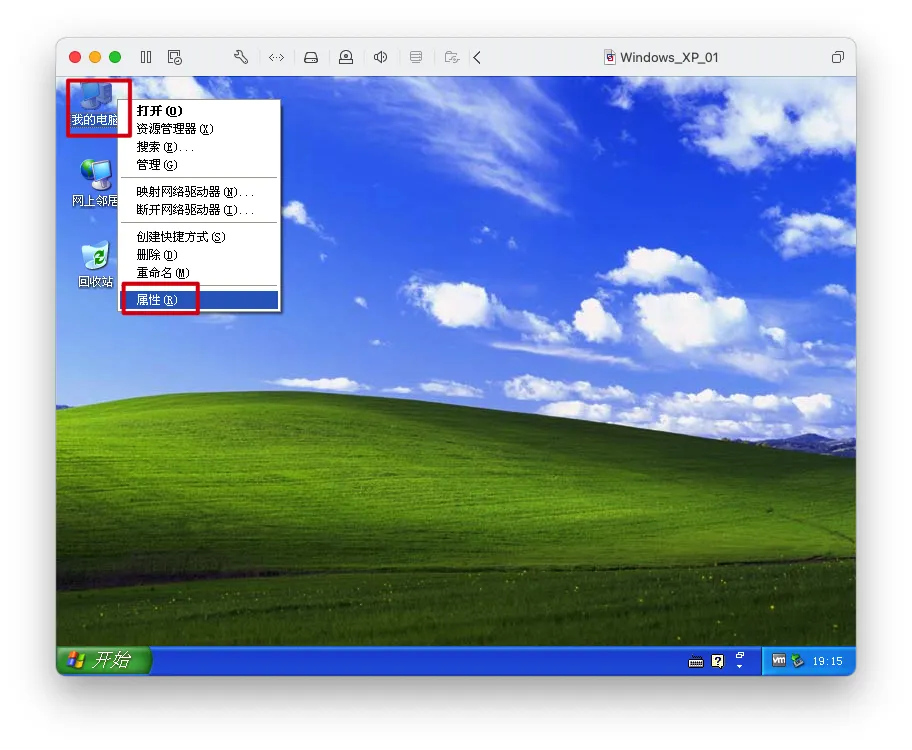Click the sound speaker icon in toolbar
The width and height of the screenshot is (912, 750).
click(x=380, y=57)
